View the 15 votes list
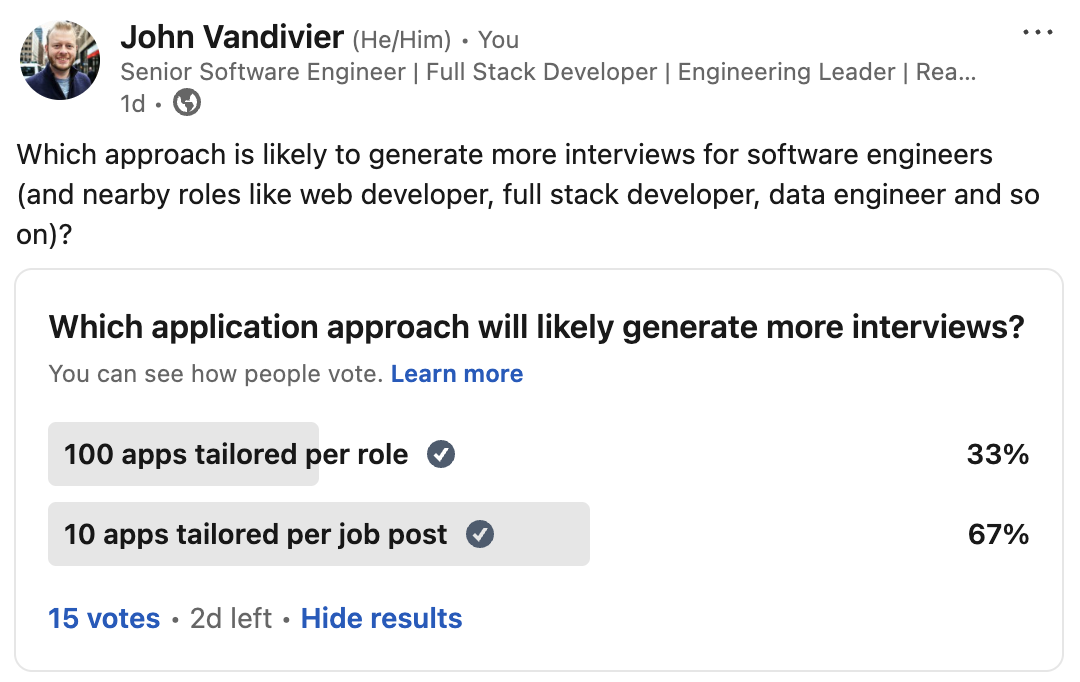Viewport: 1080px width, 682px height. (104, 618)
